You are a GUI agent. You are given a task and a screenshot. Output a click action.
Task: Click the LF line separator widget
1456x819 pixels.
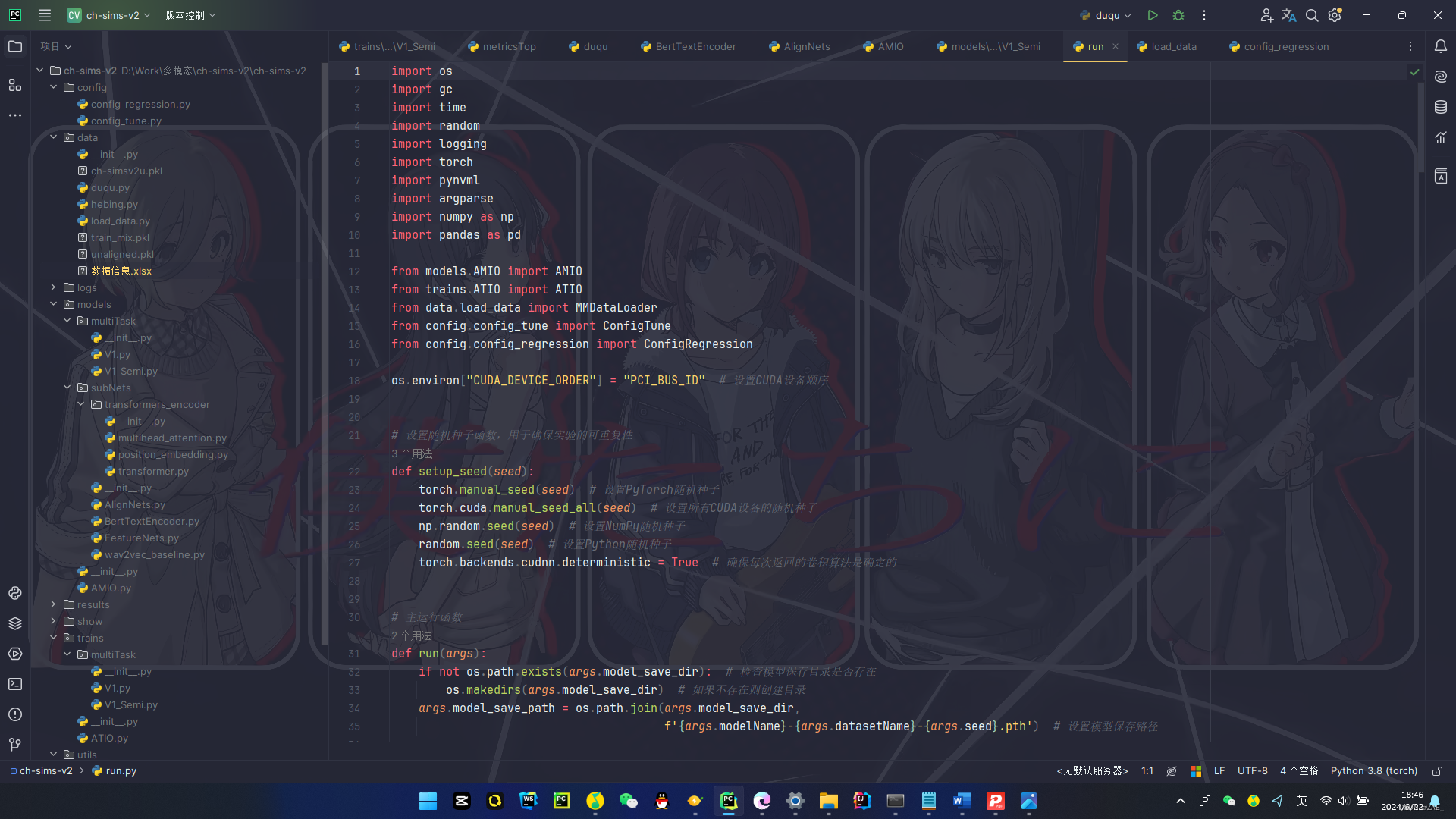1219,771
